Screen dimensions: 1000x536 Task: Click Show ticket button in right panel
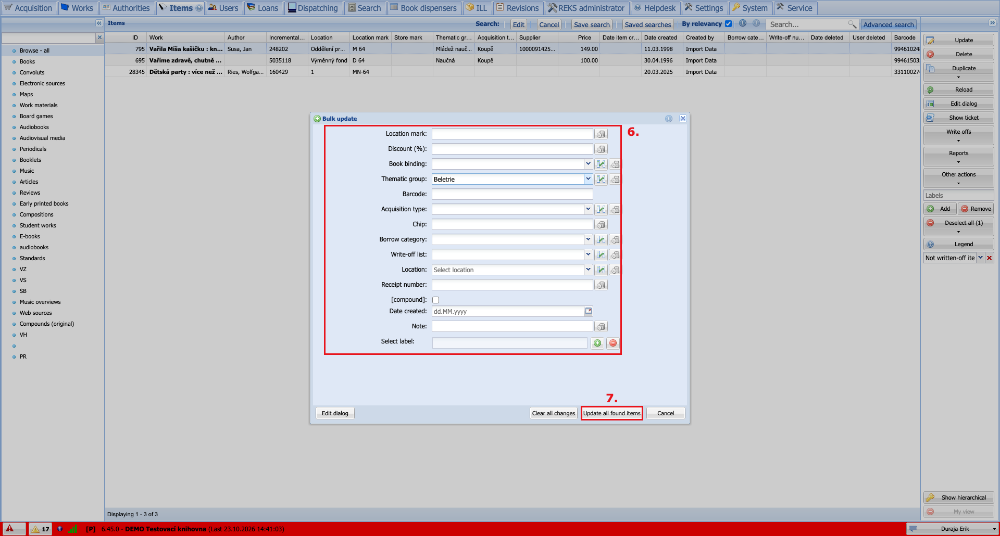pyautogui.click(x=959, y=117)
